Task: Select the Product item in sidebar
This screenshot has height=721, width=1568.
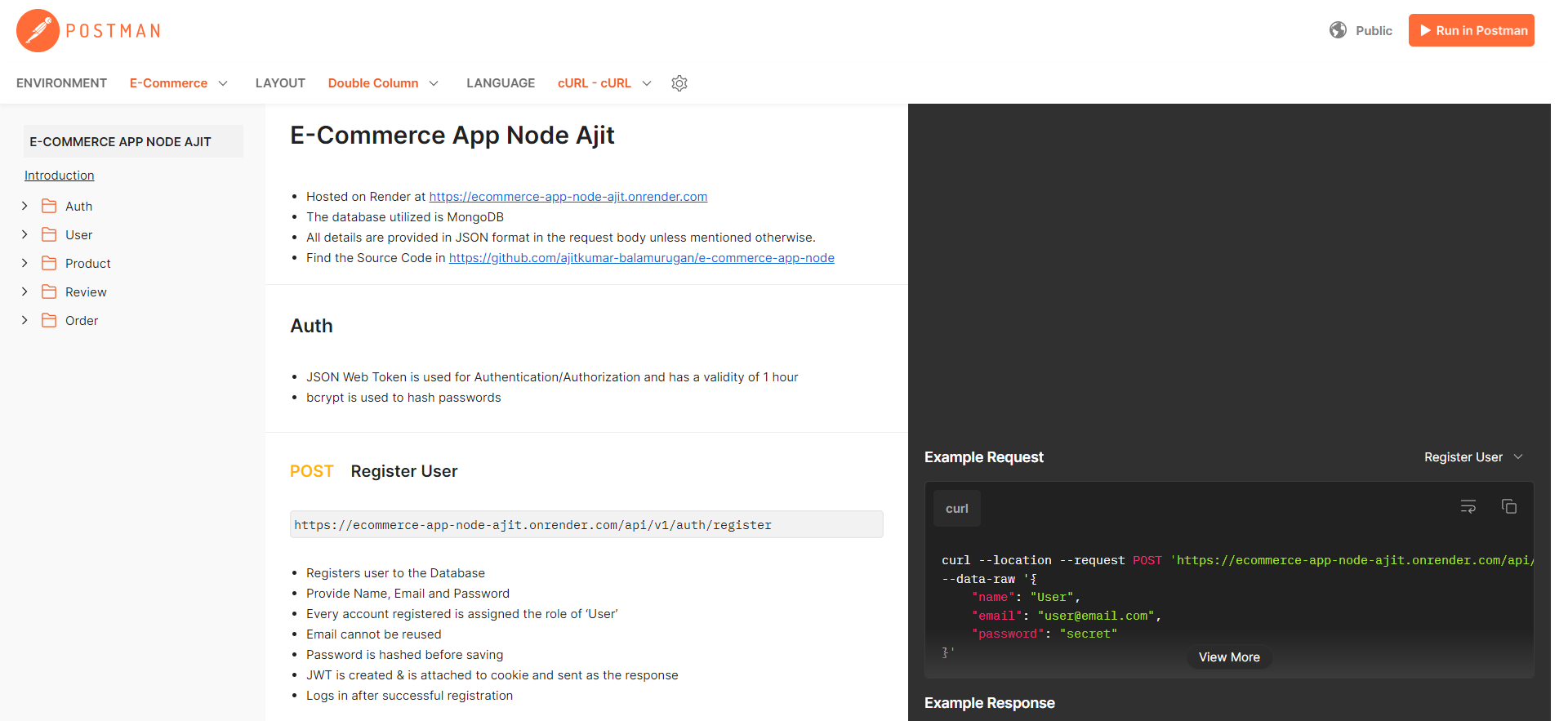Action: [x=88, y=264]
